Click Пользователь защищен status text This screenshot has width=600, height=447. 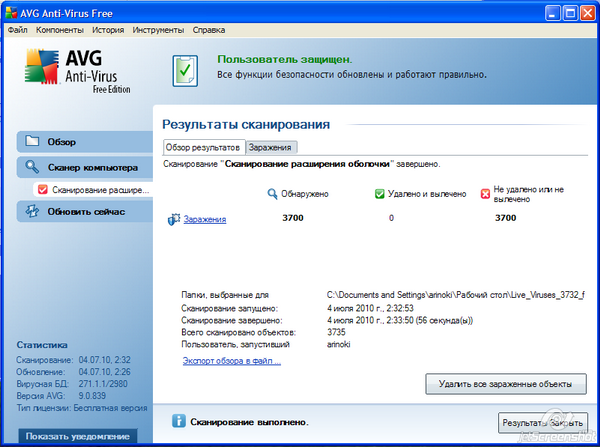[285, 59]
